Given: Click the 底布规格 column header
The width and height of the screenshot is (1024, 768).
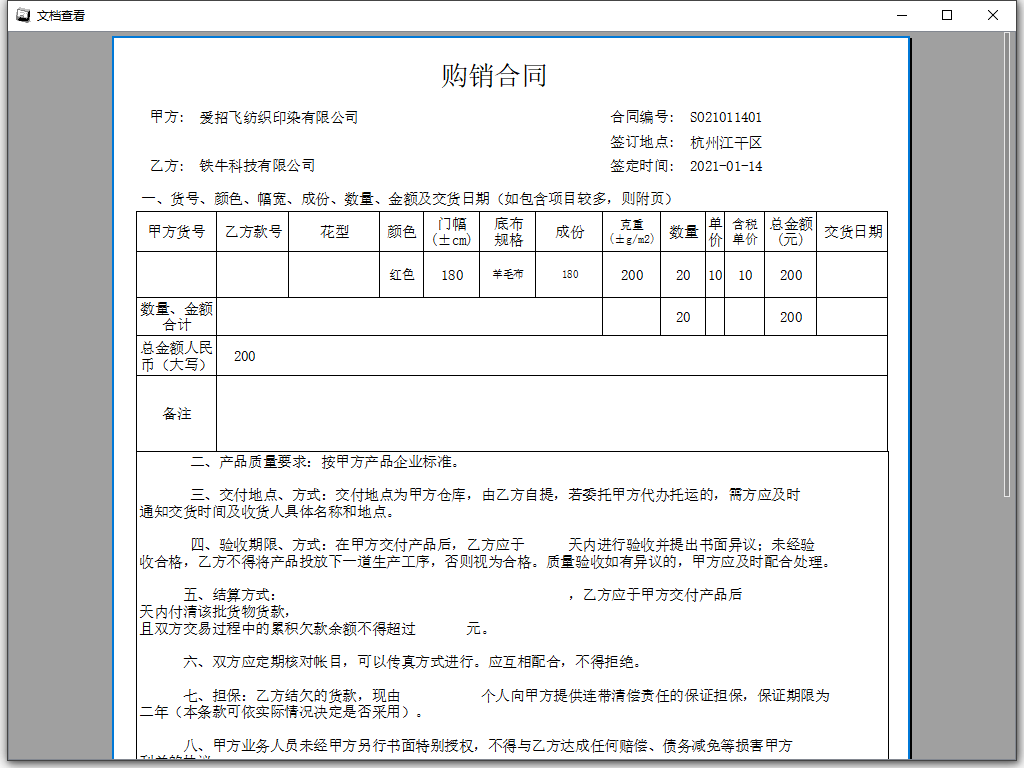Looking at the screenshot, I should tap(508, 232).
